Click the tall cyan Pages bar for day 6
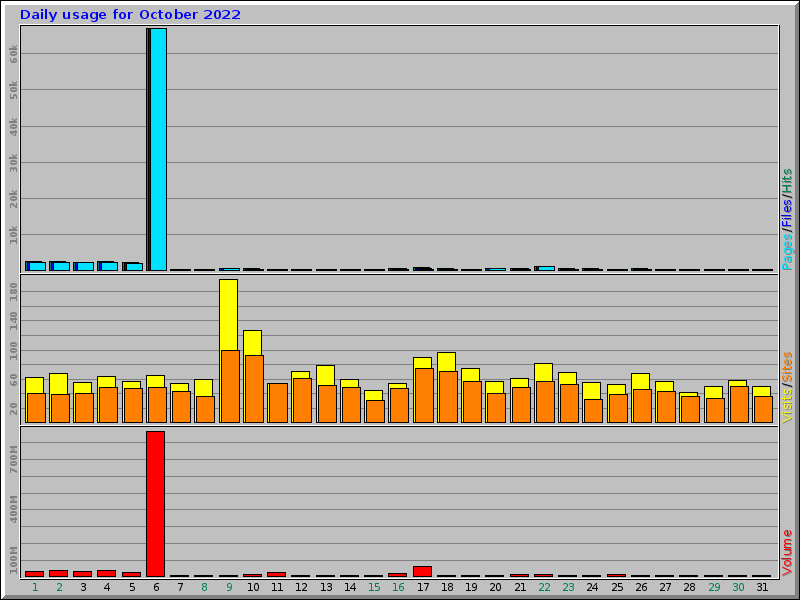 [x=158, y=149]
